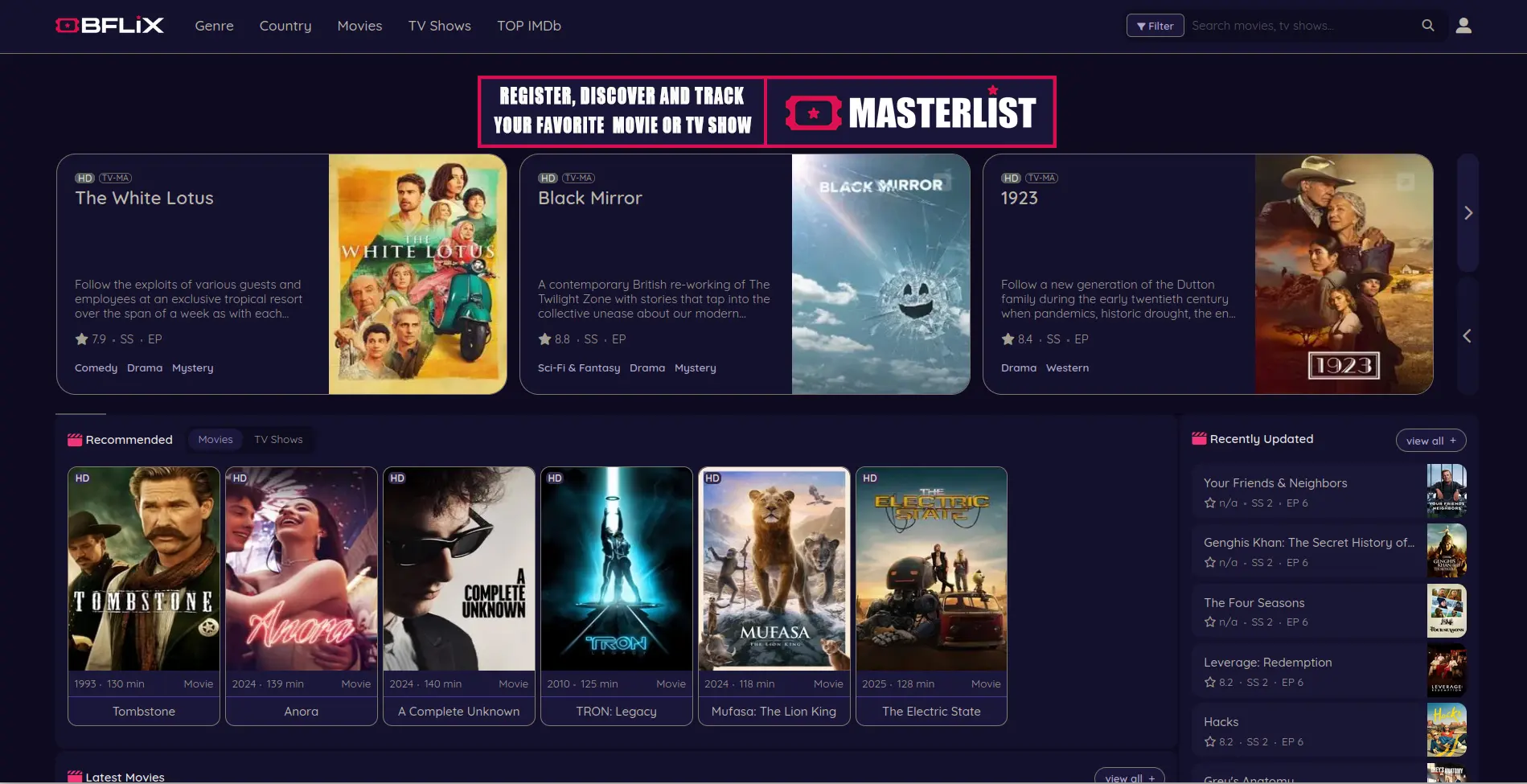Screen dimensions: 1527x784
Task: Open the Filter button
Action: click(1155, 26)
